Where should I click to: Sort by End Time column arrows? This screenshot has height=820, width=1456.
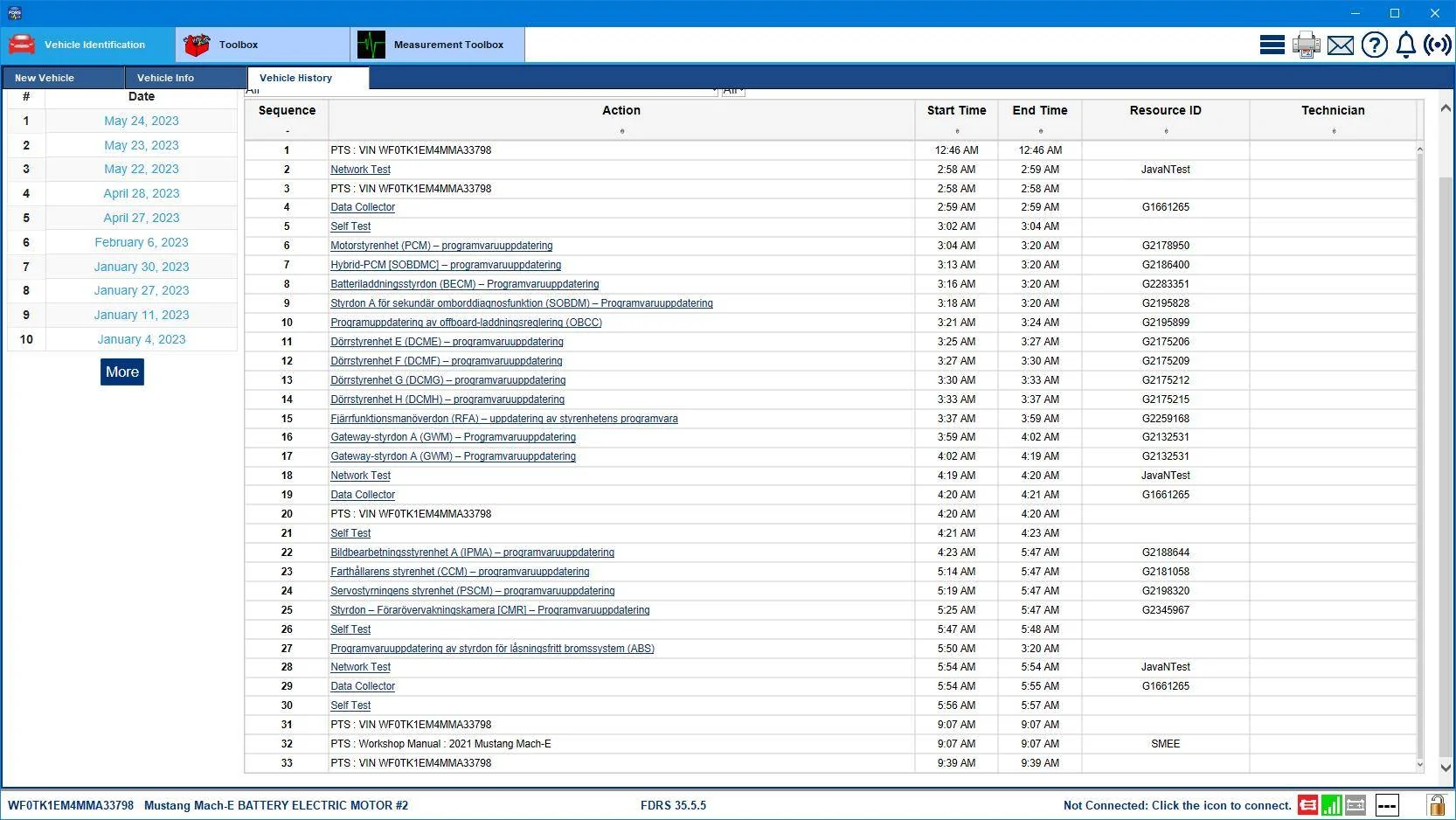(1040, 131)
